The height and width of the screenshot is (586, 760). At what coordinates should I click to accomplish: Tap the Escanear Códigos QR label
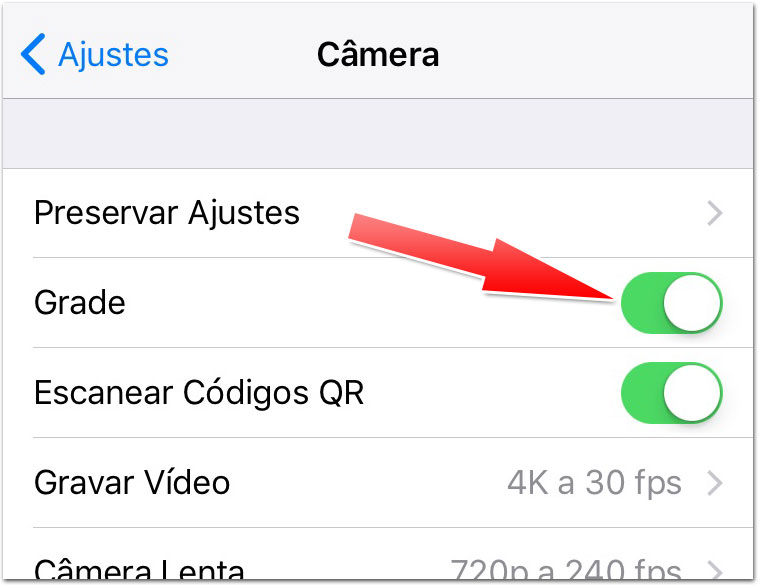pos(199,393)
